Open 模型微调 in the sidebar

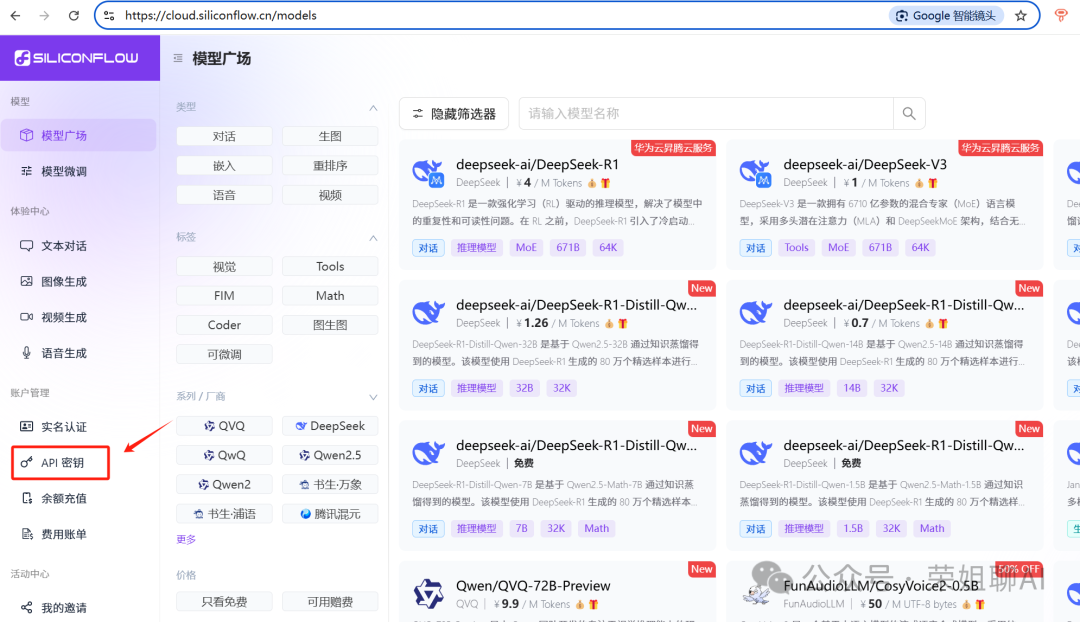click(79, 171)
